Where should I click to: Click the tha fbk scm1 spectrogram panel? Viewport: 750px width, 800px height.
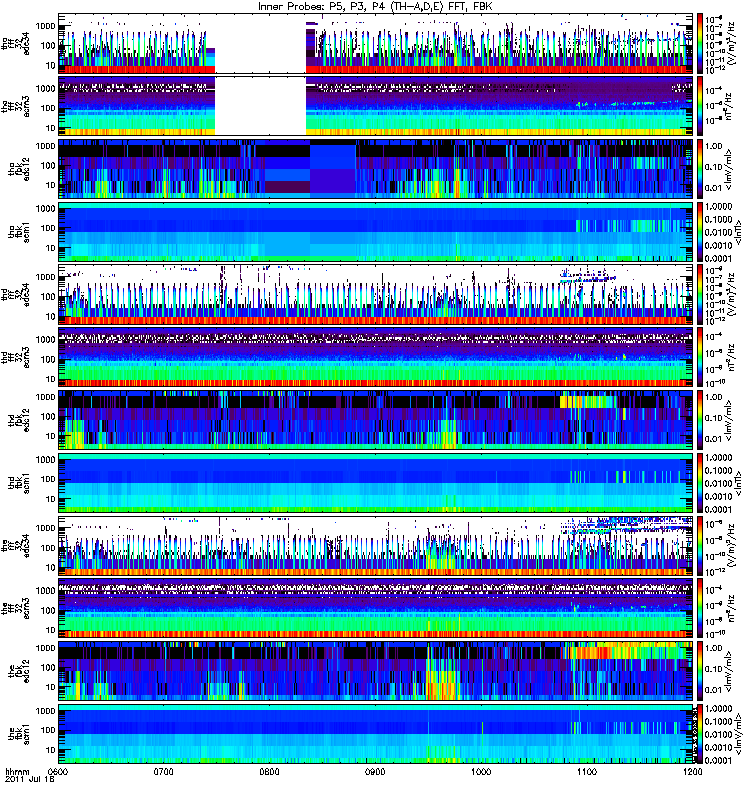coord(376,232)
